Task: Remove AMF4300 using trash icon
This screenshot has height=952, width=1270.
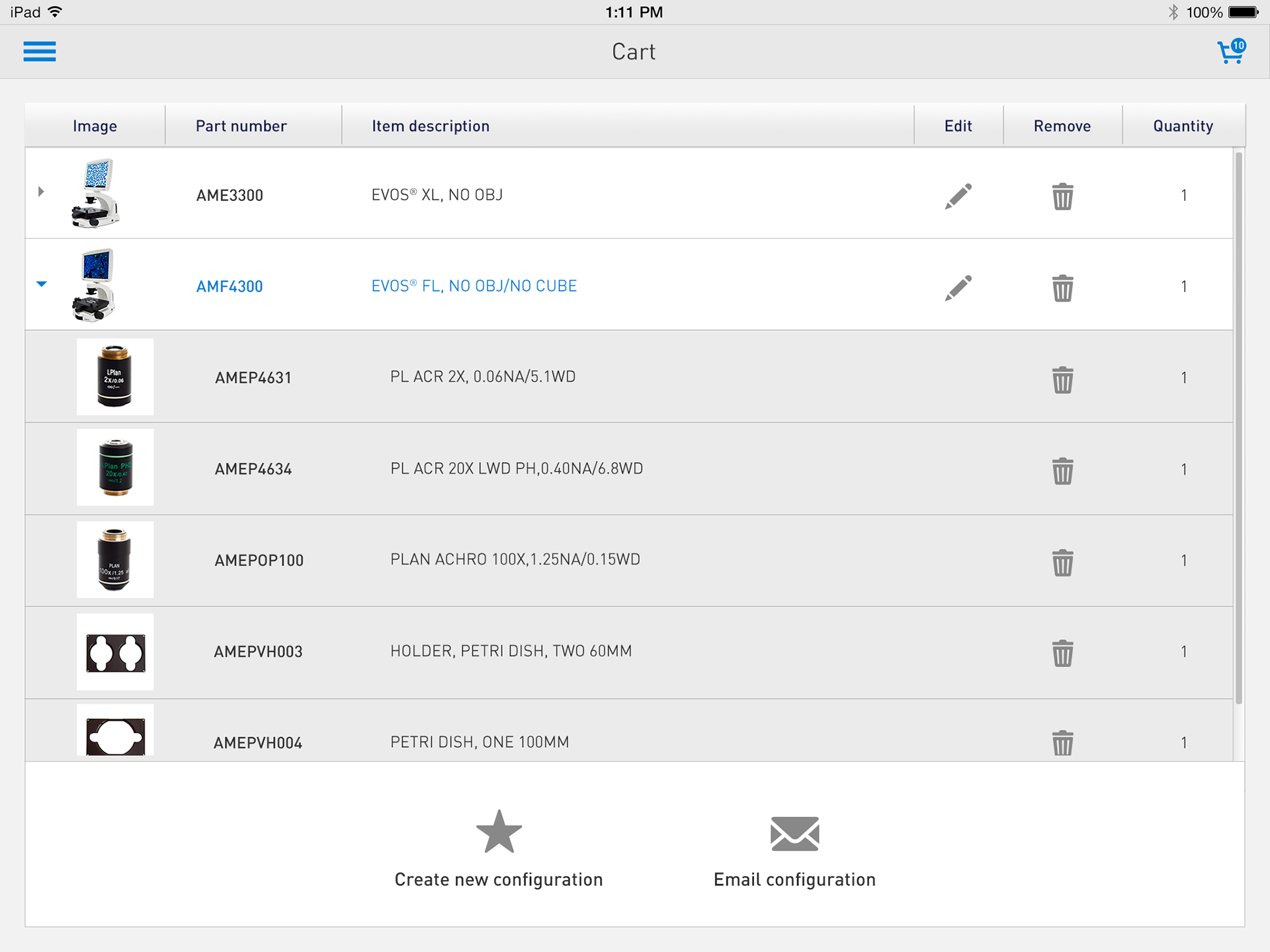Action: [x=1062, y=288]
